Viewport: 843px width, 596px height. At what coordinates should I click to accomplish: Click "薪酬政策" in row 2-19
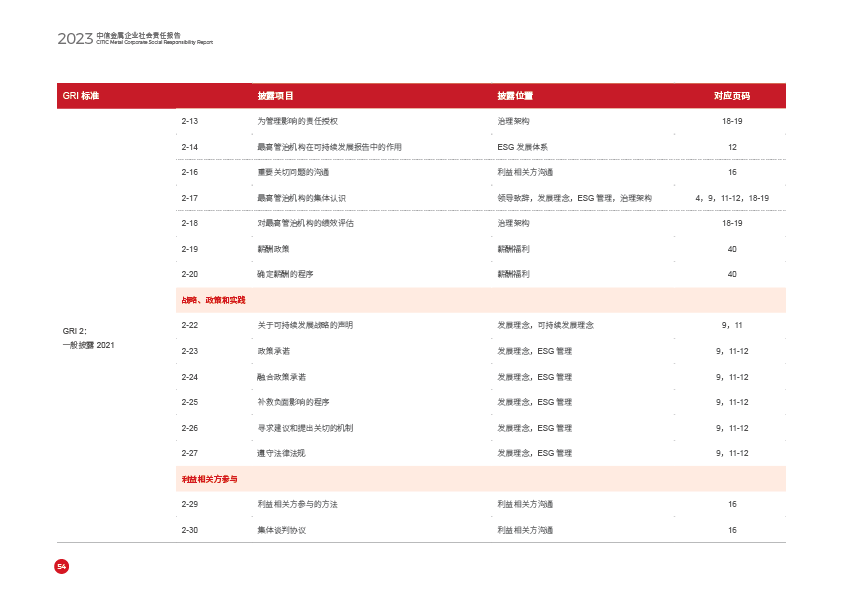click(273, 248)
